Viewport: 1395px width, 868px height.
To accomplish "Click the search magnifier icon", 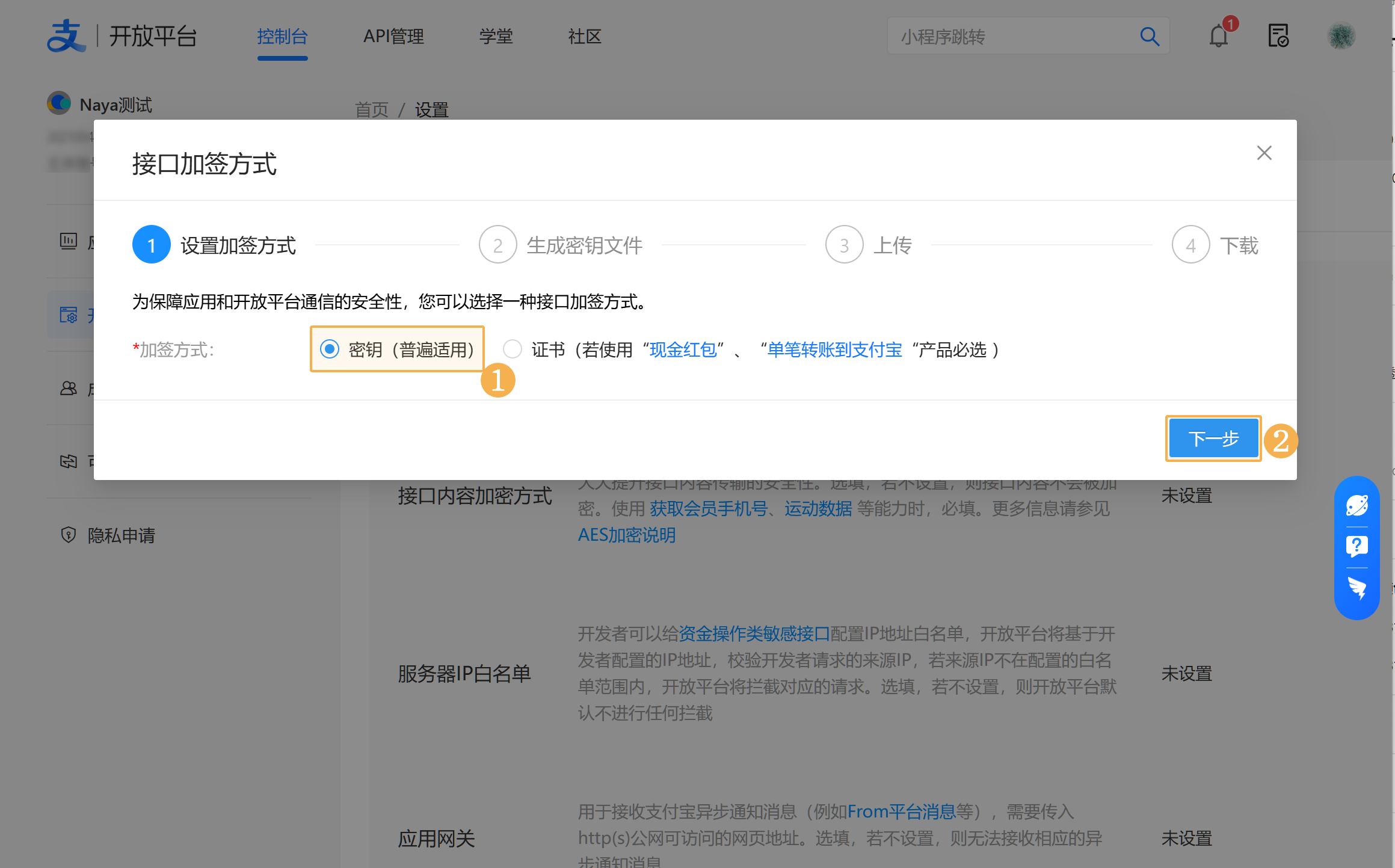I will tap(1149, 37).
